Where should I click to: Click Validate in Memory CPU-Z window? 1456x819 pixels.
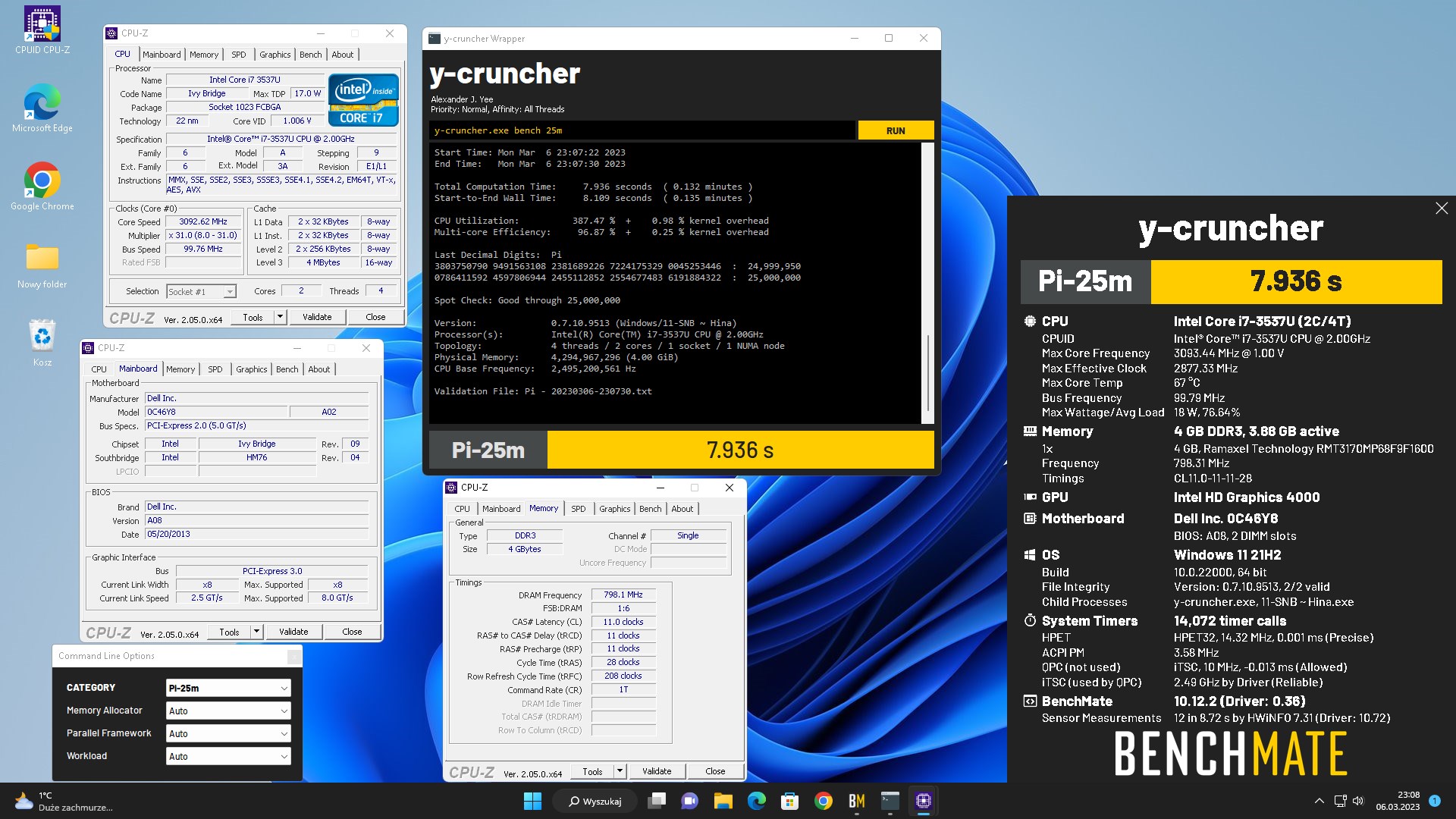[657, 771]
